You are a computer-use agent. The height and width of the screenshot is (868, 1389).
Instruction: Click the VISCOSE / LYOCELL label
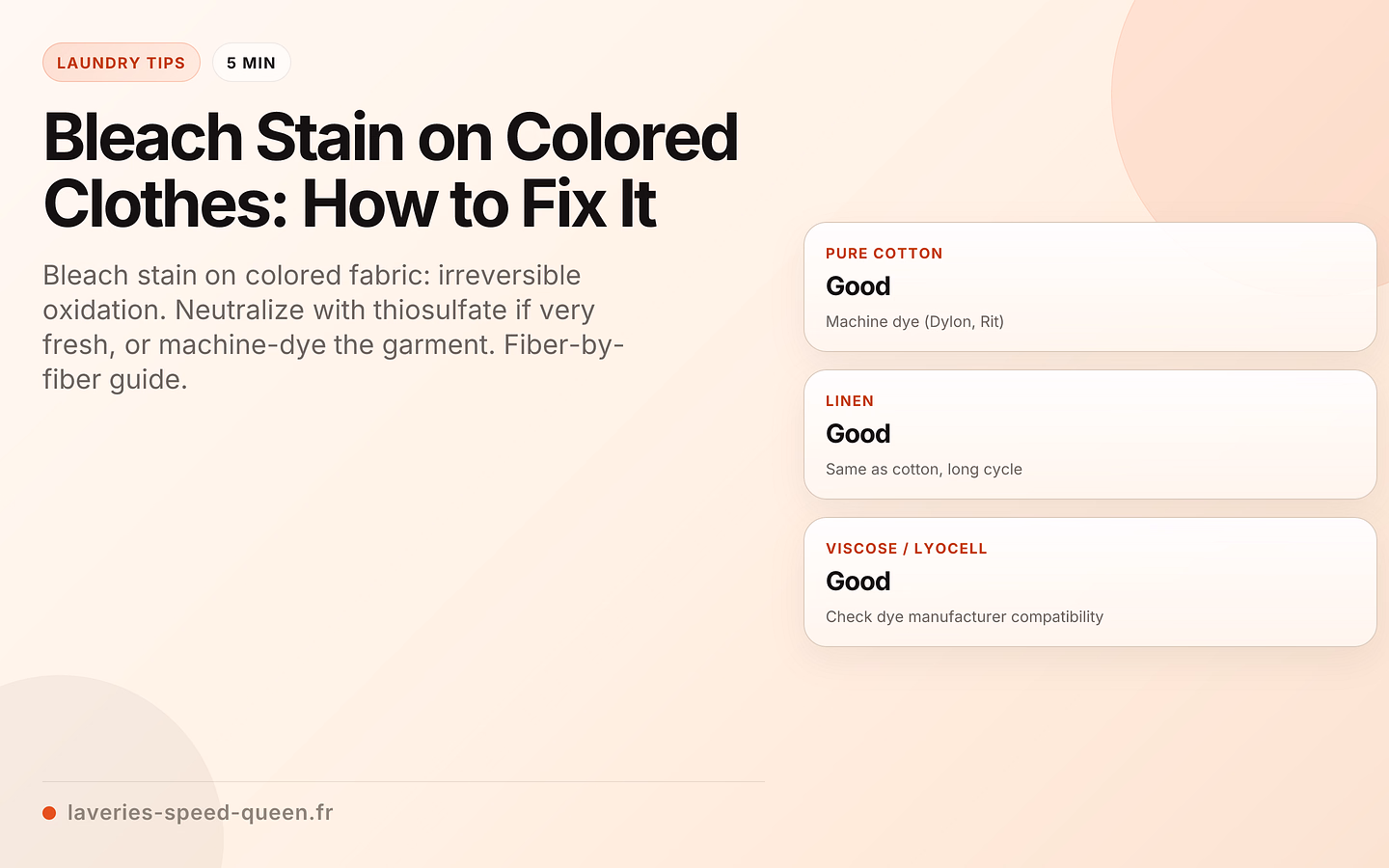(x=907, y=549)
